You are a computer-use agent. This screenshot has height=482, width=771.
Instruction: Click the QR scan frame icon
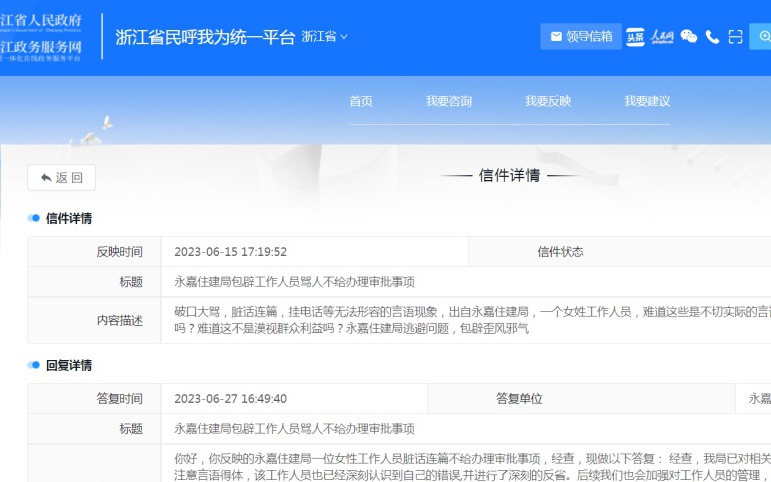(735, 37)
